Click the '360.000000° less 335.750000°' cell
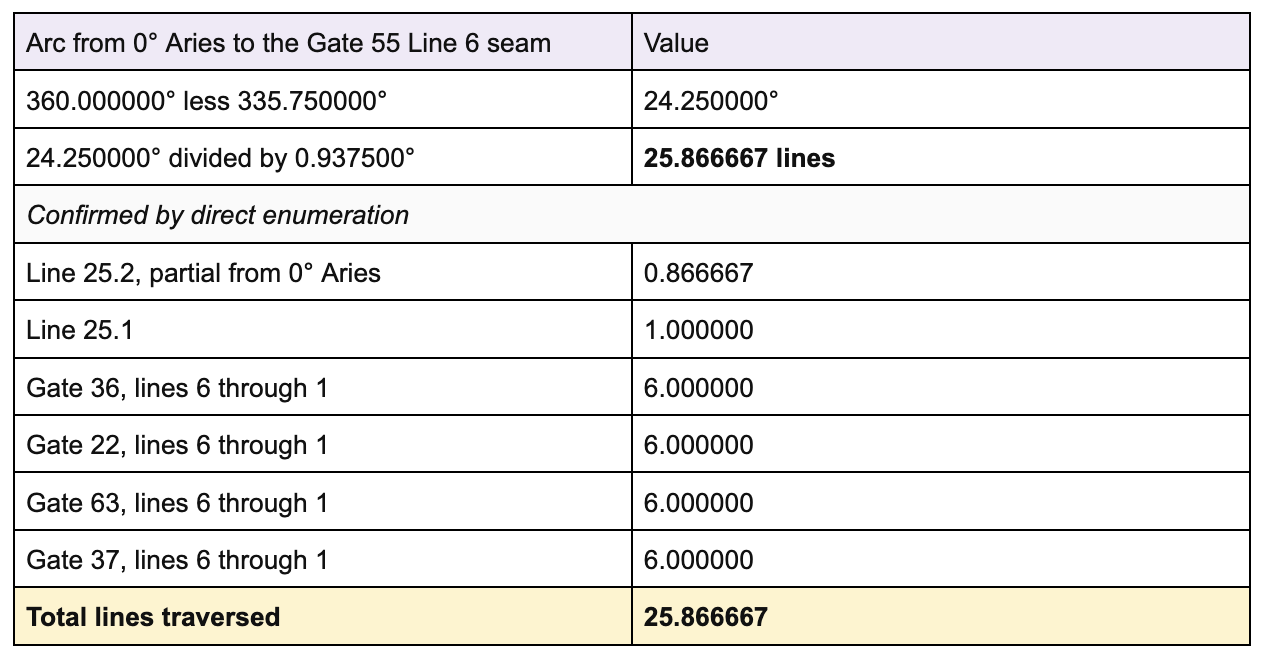Screen dimensions: 1266x664 [323, 100]
